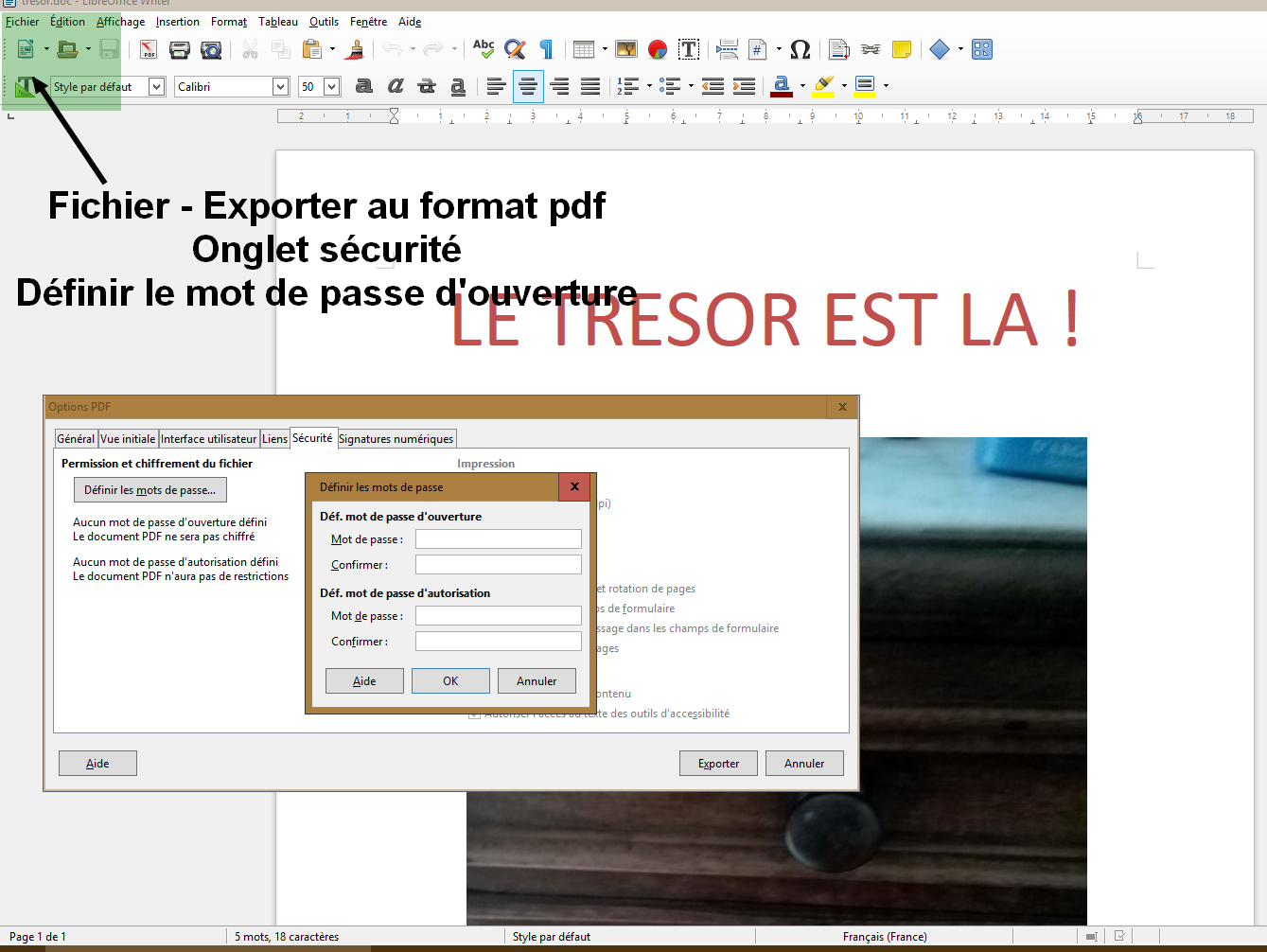The width and height of the screenshot is (1267, 952).
Task: Insert a chart using the pie icon
Action: pos(658,49)
